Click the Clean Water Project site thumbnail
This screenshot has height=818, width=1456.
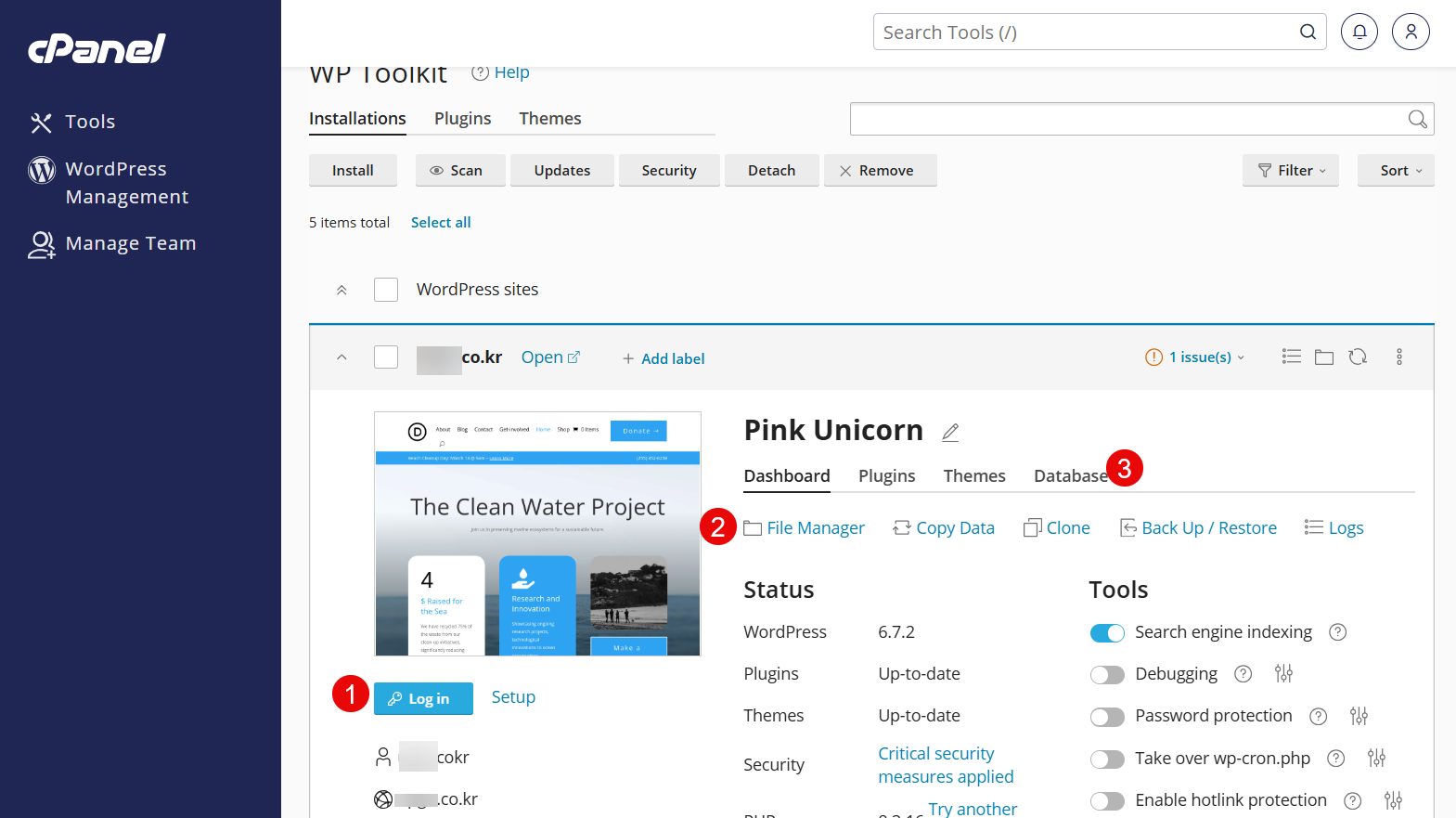537,534
